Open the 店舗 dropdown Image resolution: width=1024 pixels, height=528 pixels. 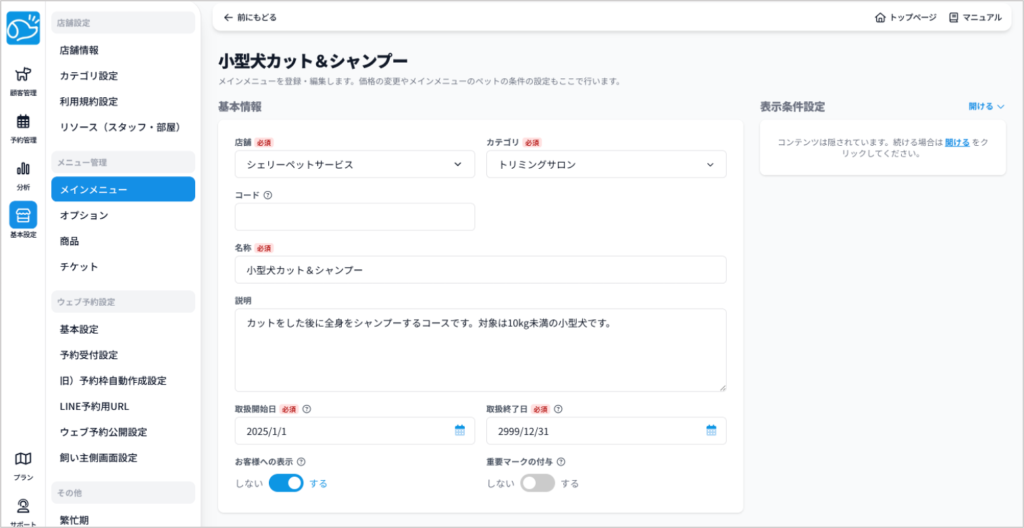click(354, 164)
